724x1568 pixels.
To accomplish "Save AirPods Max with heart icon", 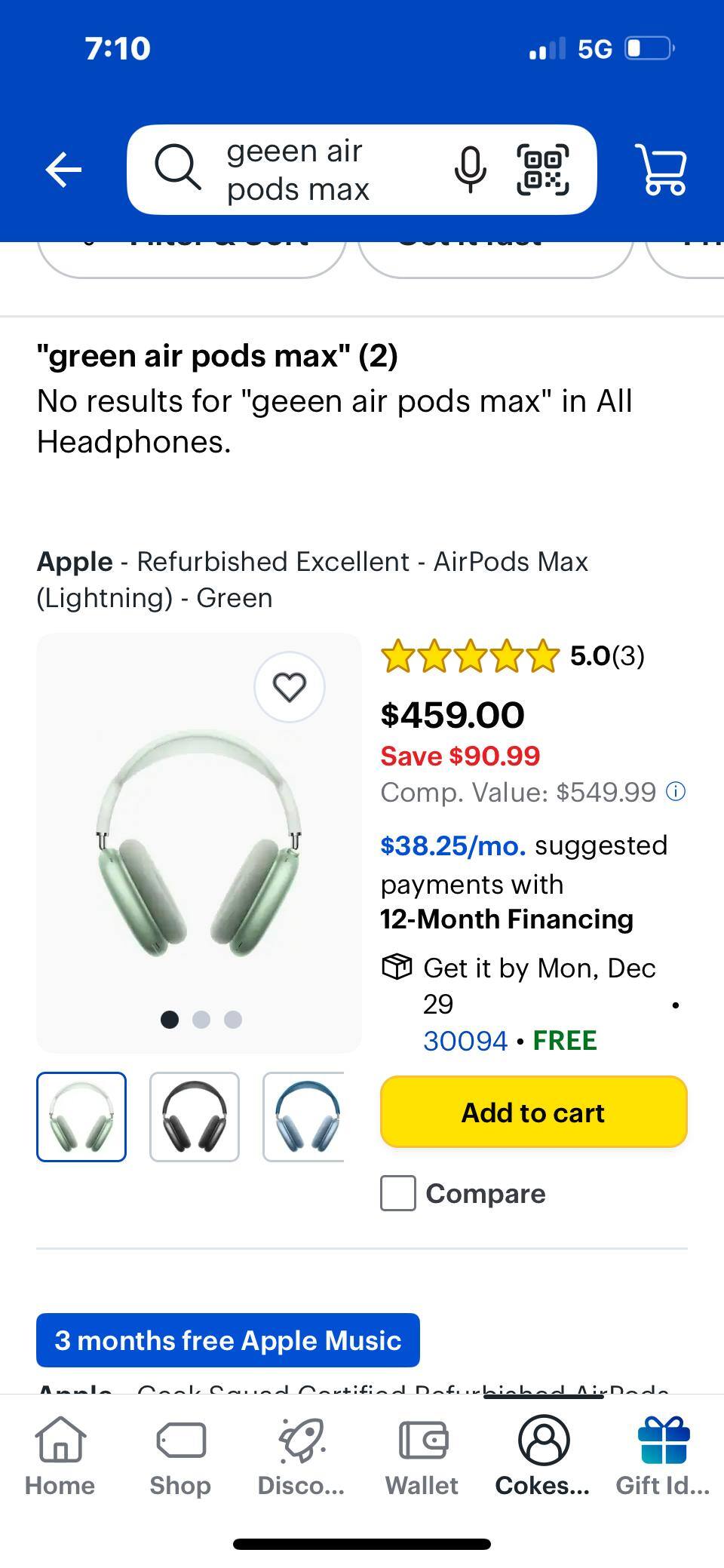I will (290, 687).
